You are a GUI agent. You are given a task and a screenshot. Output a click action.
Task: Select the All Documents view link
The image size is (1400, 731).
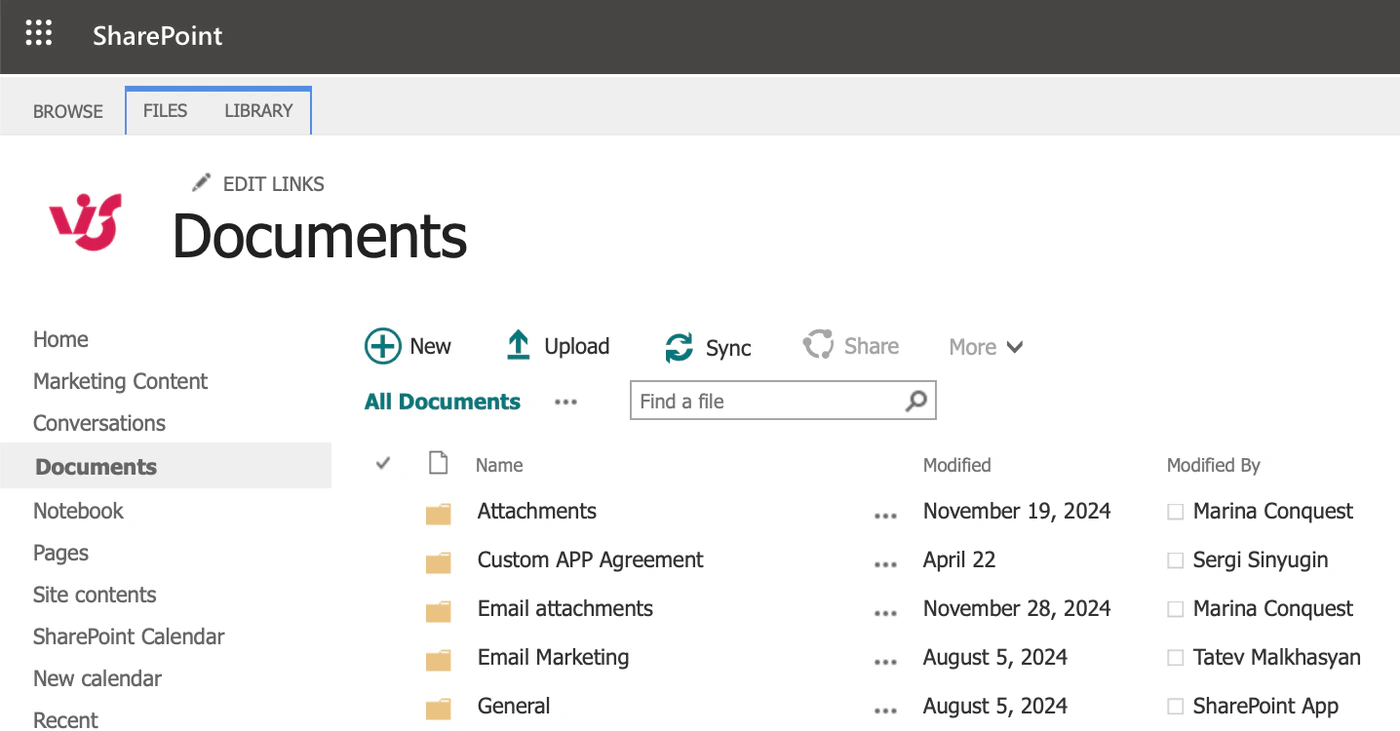[442, 402]
